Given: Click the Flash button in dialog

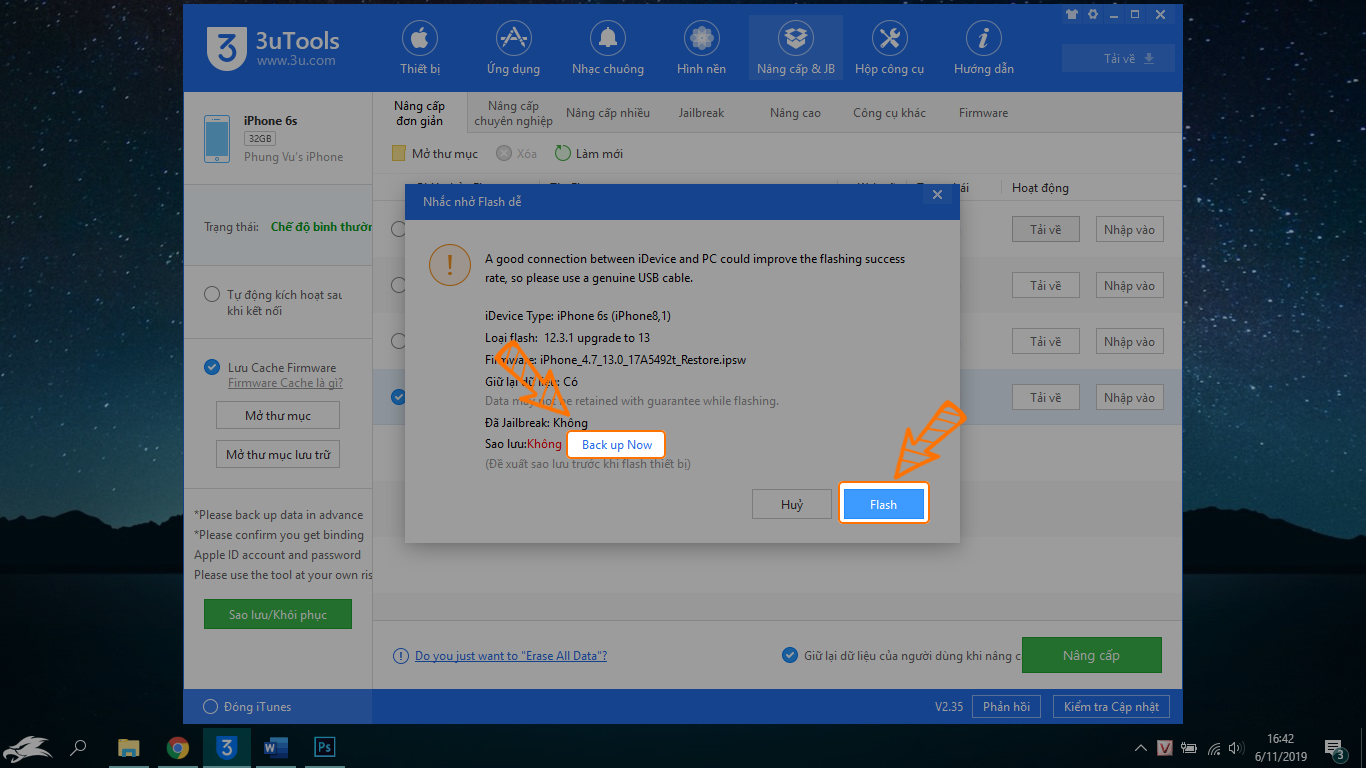Looking at the screenshot, I should point(883,504).
